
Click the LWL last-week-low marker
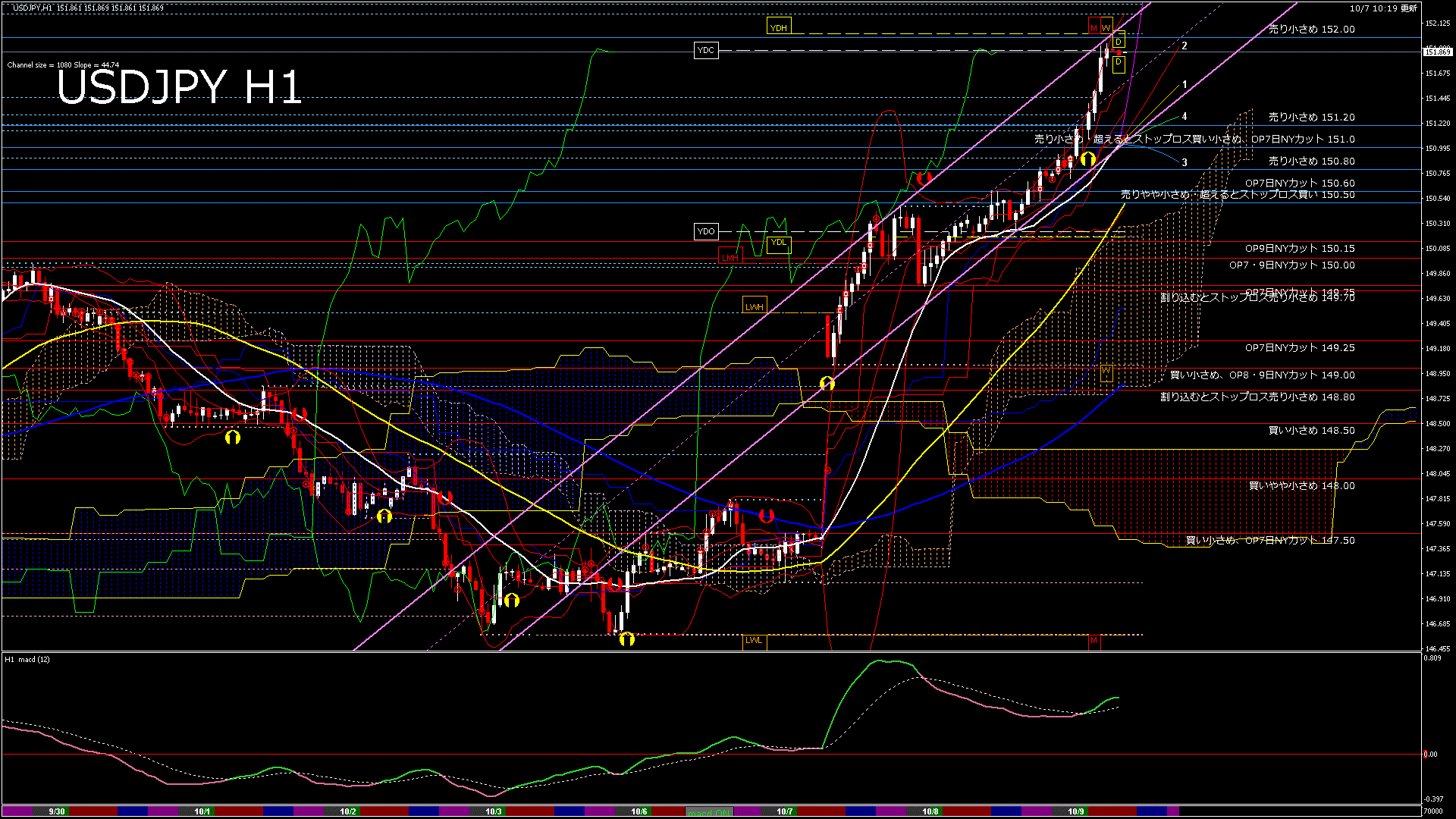[754, 640]
